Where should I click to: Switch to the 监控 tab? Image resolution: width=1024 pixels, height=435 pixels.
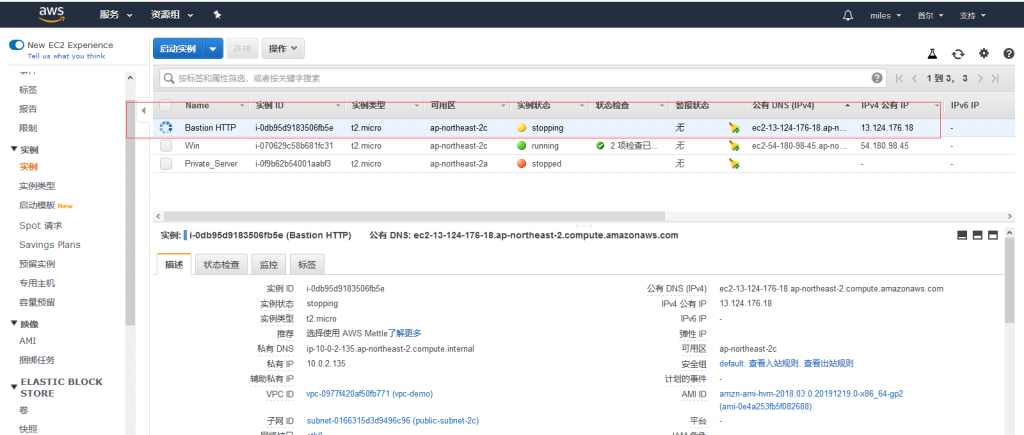point(268,265)
